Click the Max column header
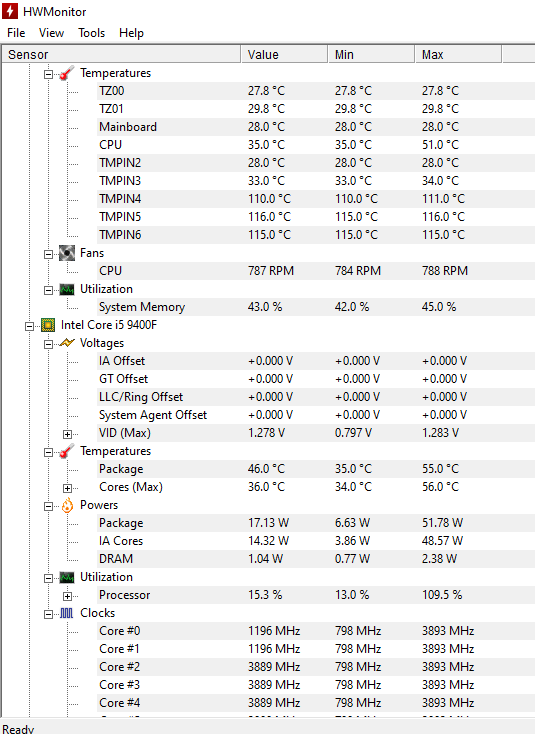Screen dimensions: 535x734 458,54
